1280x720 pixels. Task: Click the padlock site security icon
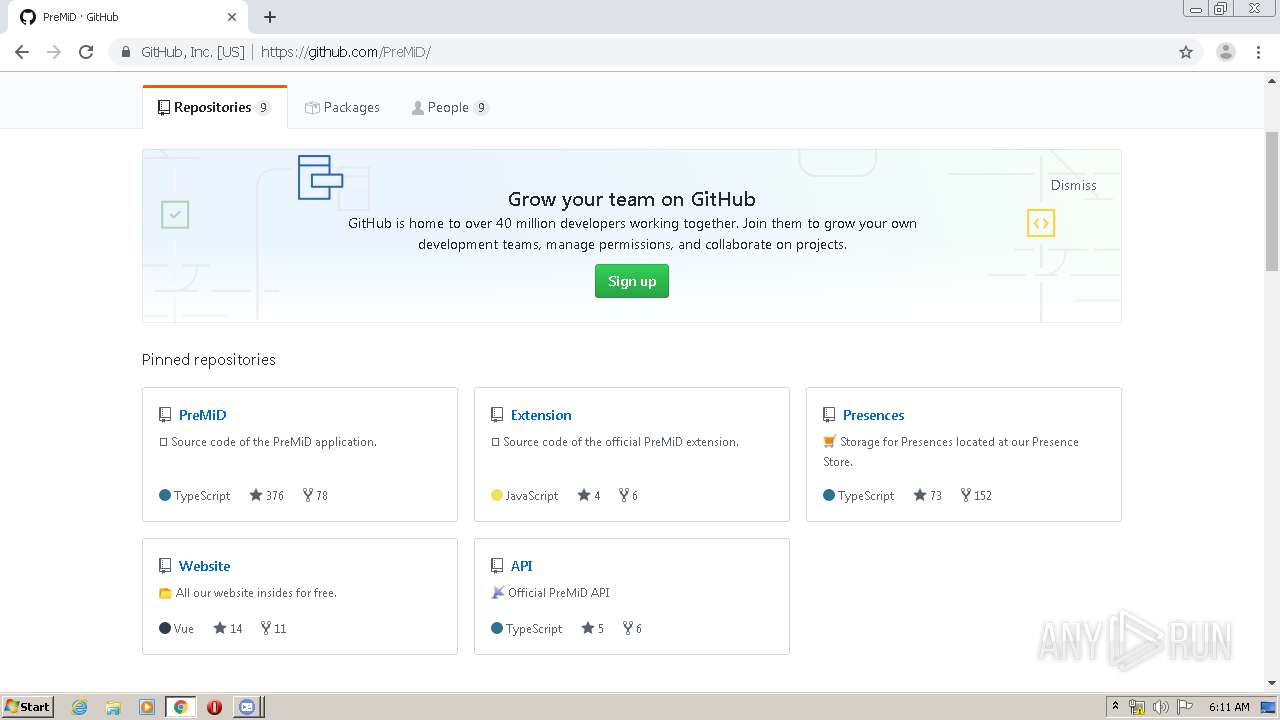(126, 52)
